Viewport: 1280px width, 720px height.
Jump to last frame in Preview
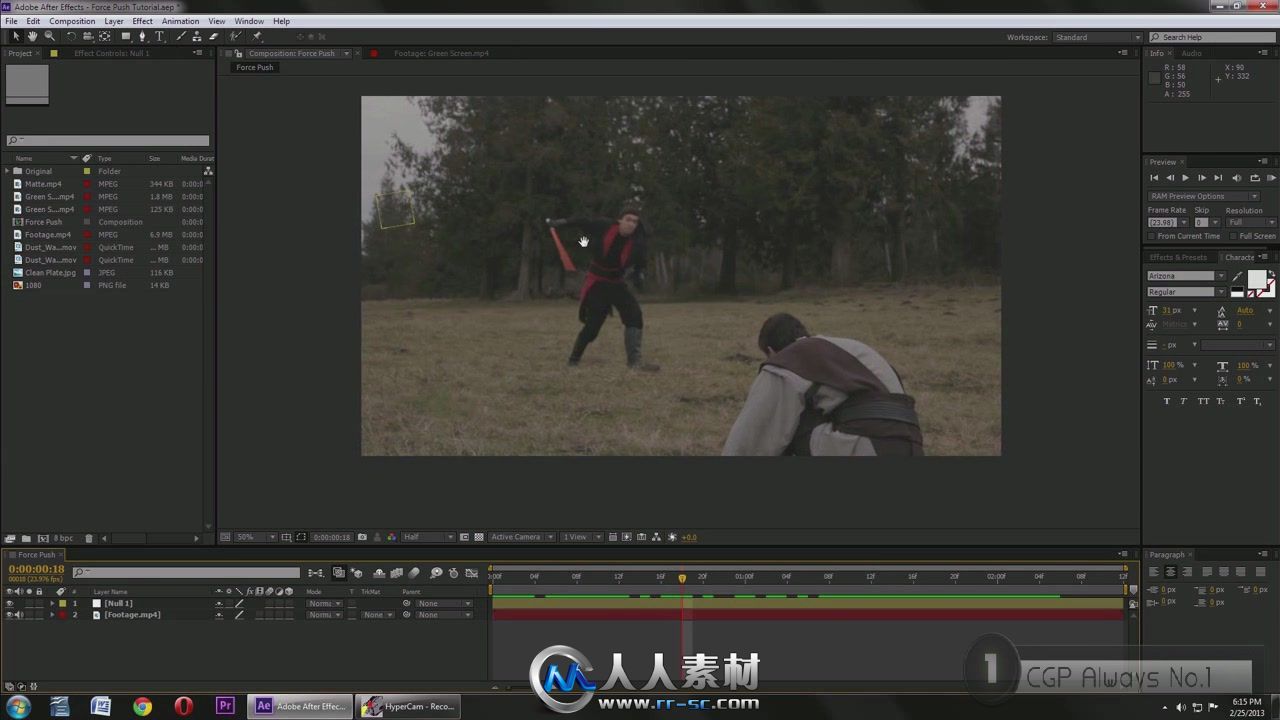point(1218,178)
